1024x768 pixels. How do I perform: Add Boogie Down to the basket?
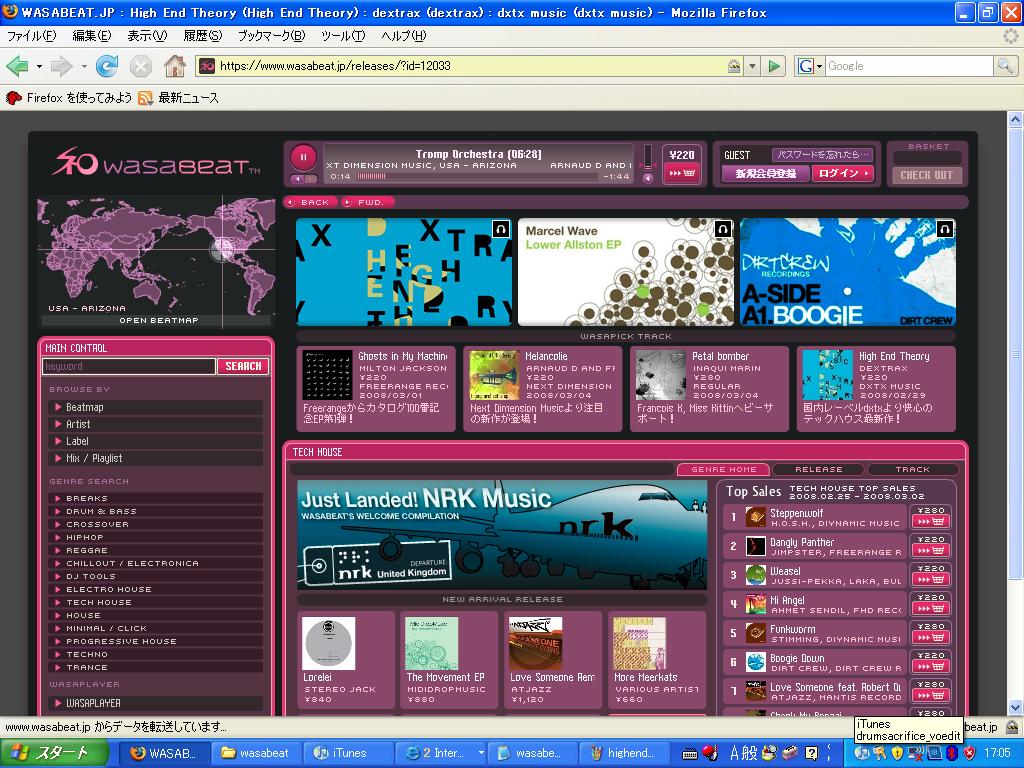pyautogui.click(x=931, y=666)
